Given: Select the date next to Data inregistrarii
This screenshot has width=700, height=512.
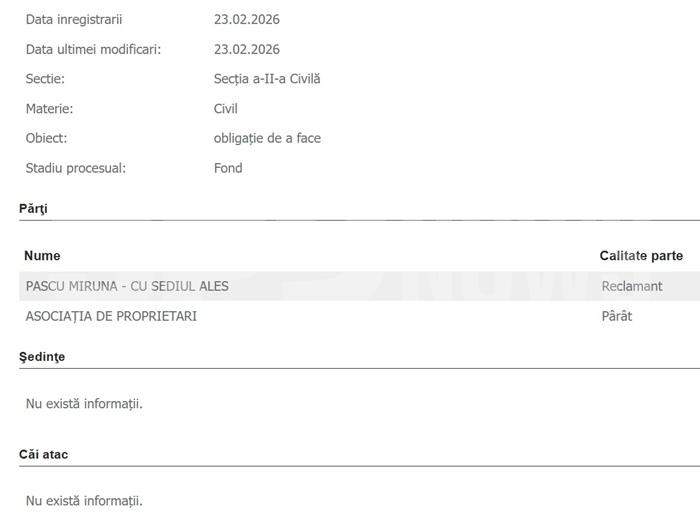Looking at the screenshot, I should [246, 19].
